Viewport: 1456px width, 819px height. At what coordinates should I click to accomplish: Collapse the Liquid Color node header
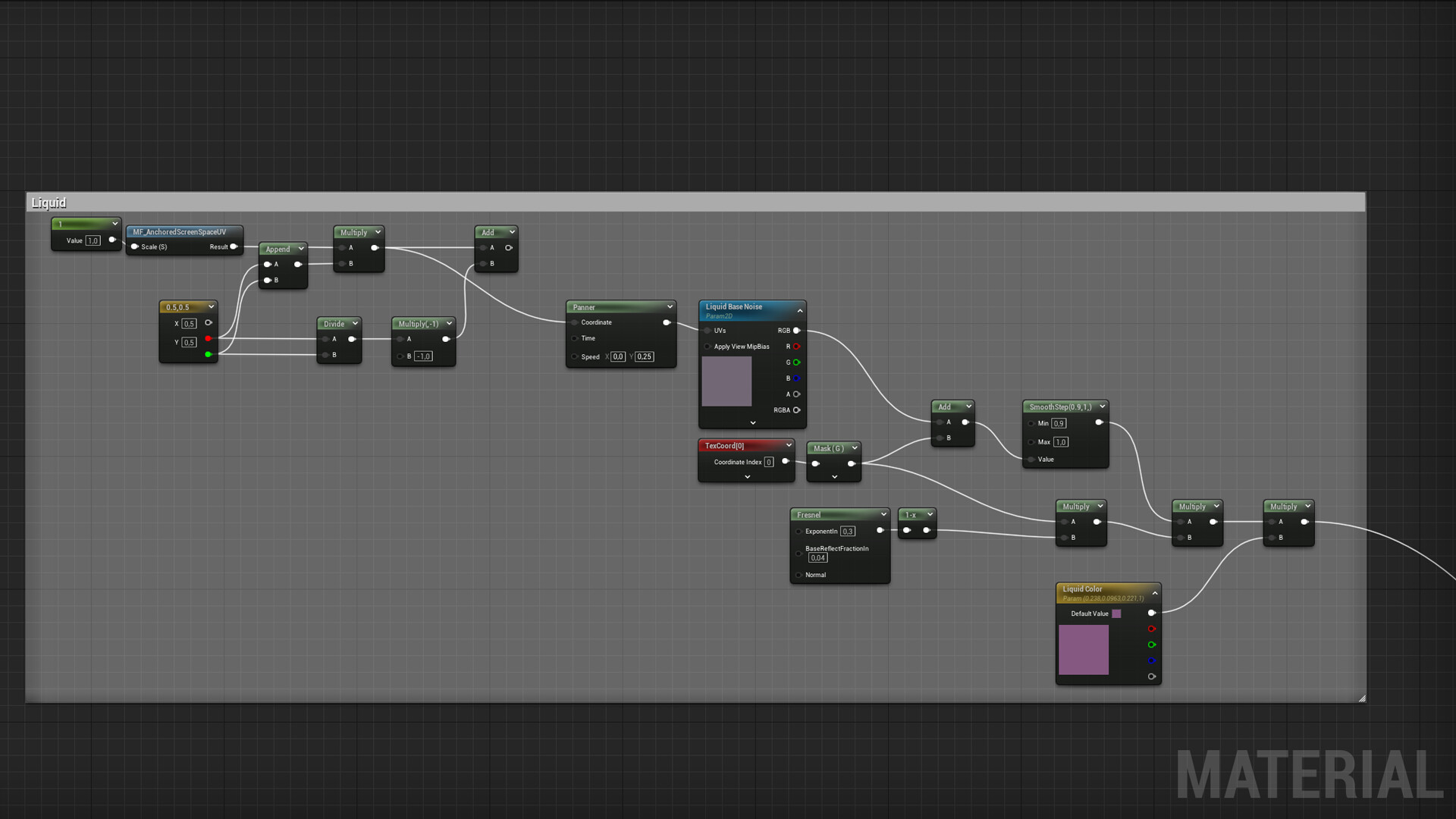[1155, 593]
